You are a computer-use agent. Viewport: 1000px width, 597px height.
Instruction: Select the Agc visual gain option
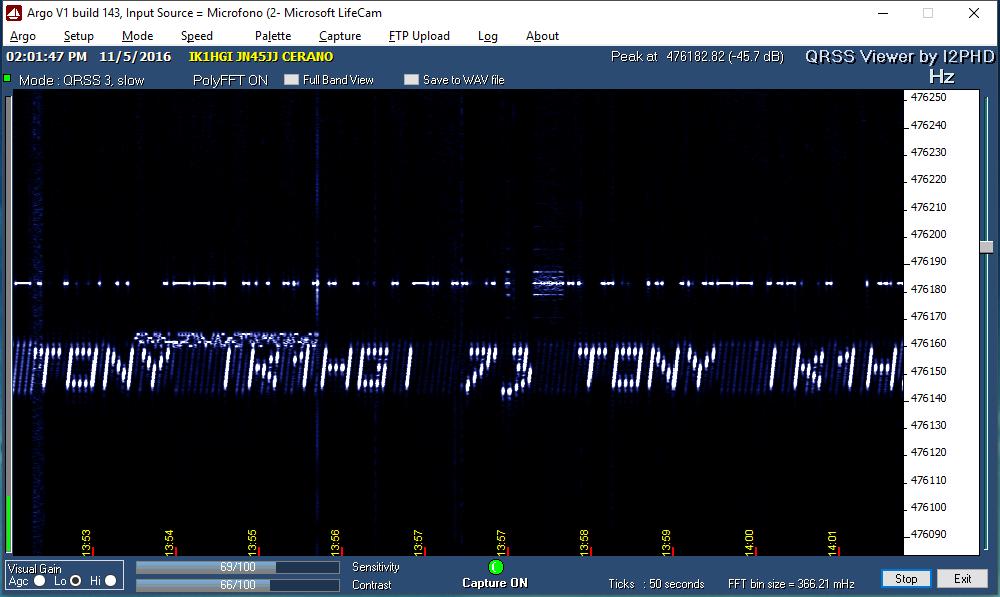[40, 580]
